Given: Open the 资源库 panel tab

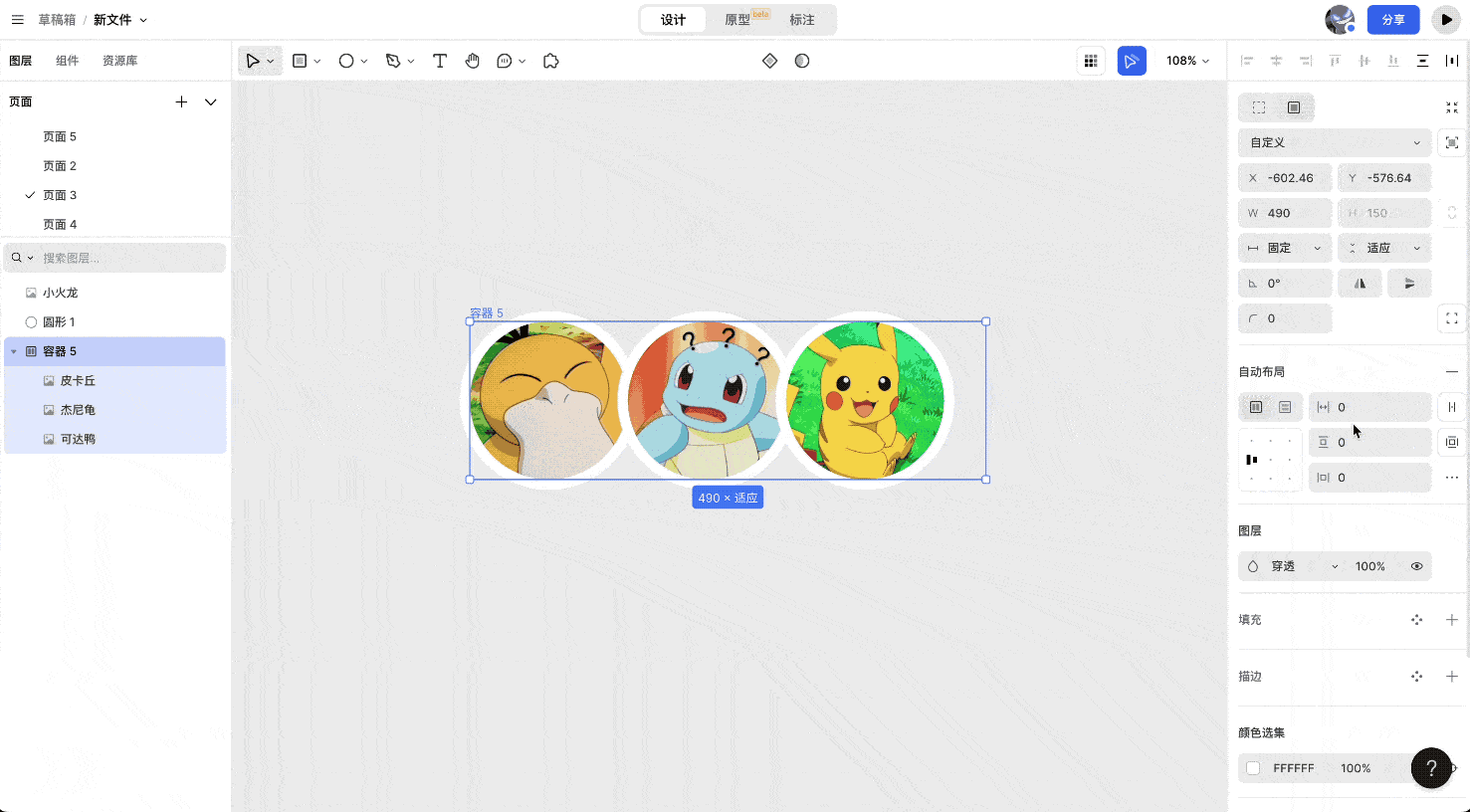Looking at the screenshot, I should [120, 61].
